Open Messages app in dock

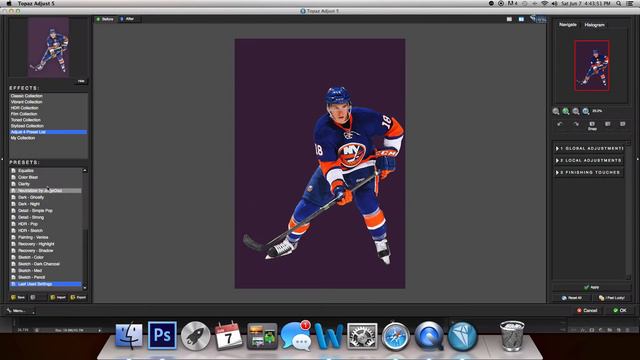point(297,336)
